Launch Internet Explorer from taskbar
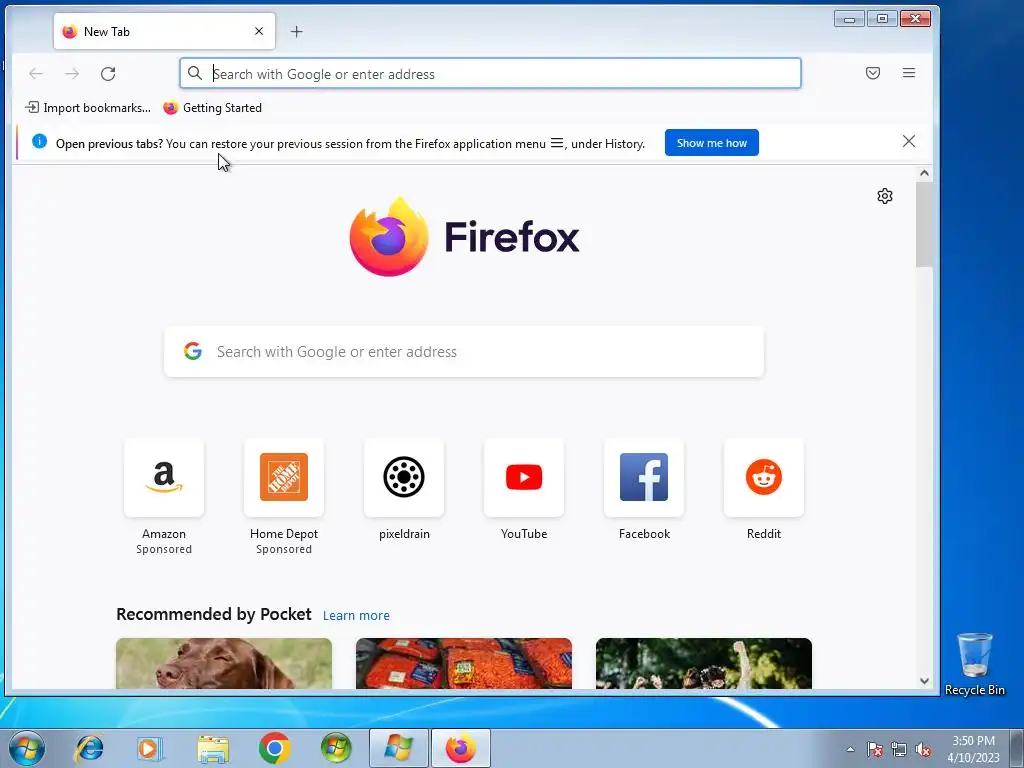Screen dimensions: 1024x768 click(x=89, y=748)
